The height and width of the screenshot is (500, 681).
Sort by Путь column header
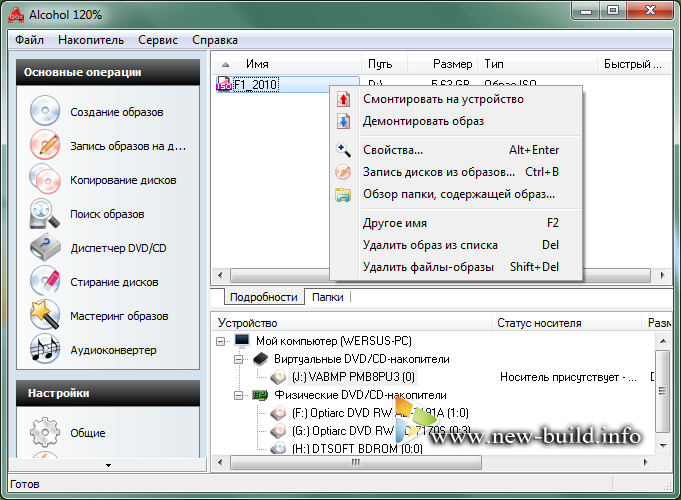pyautogui.click(x=384, y=64)
